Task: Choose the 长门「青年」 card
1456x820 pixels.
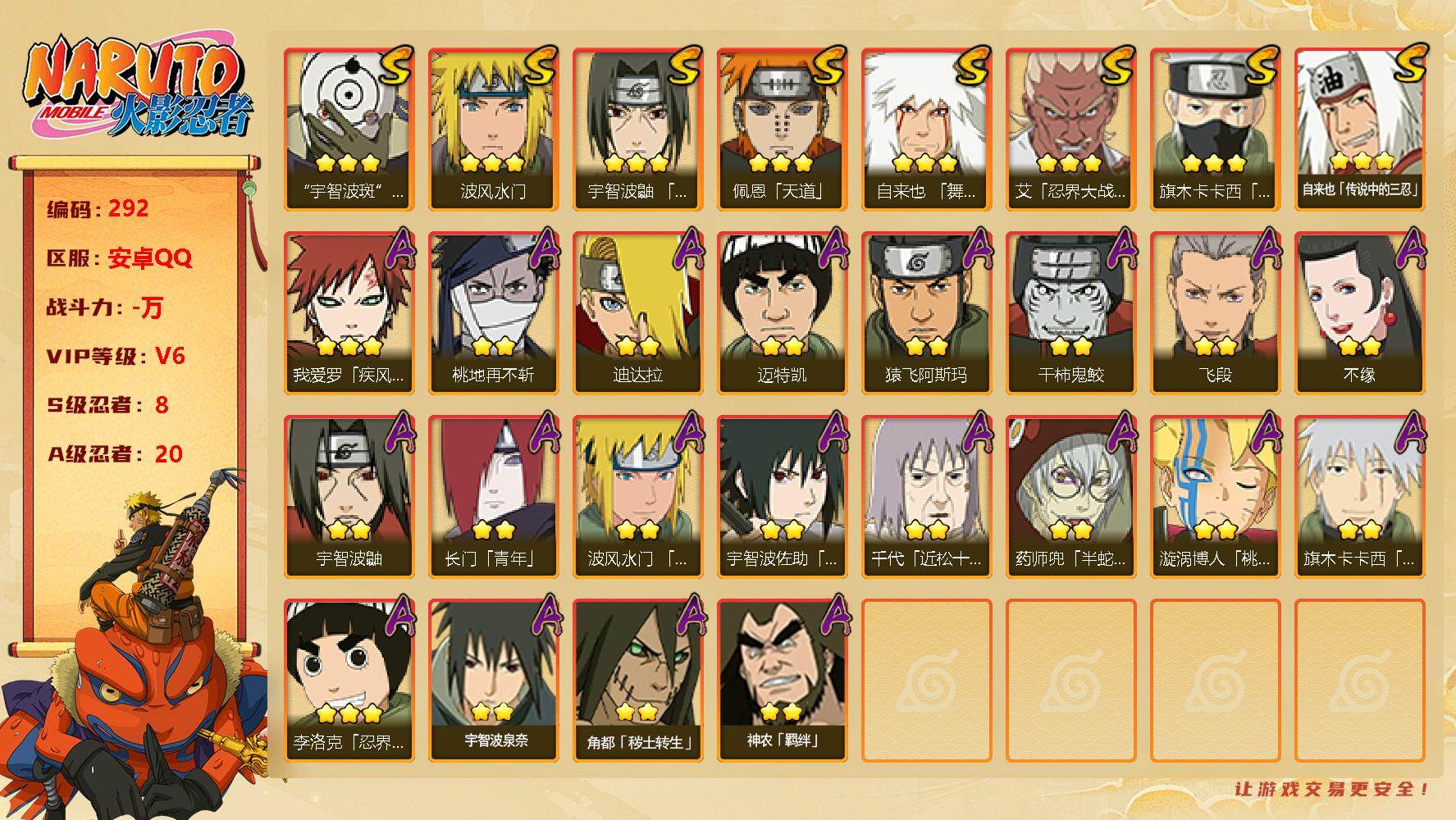Action: (x=493, y=496)
